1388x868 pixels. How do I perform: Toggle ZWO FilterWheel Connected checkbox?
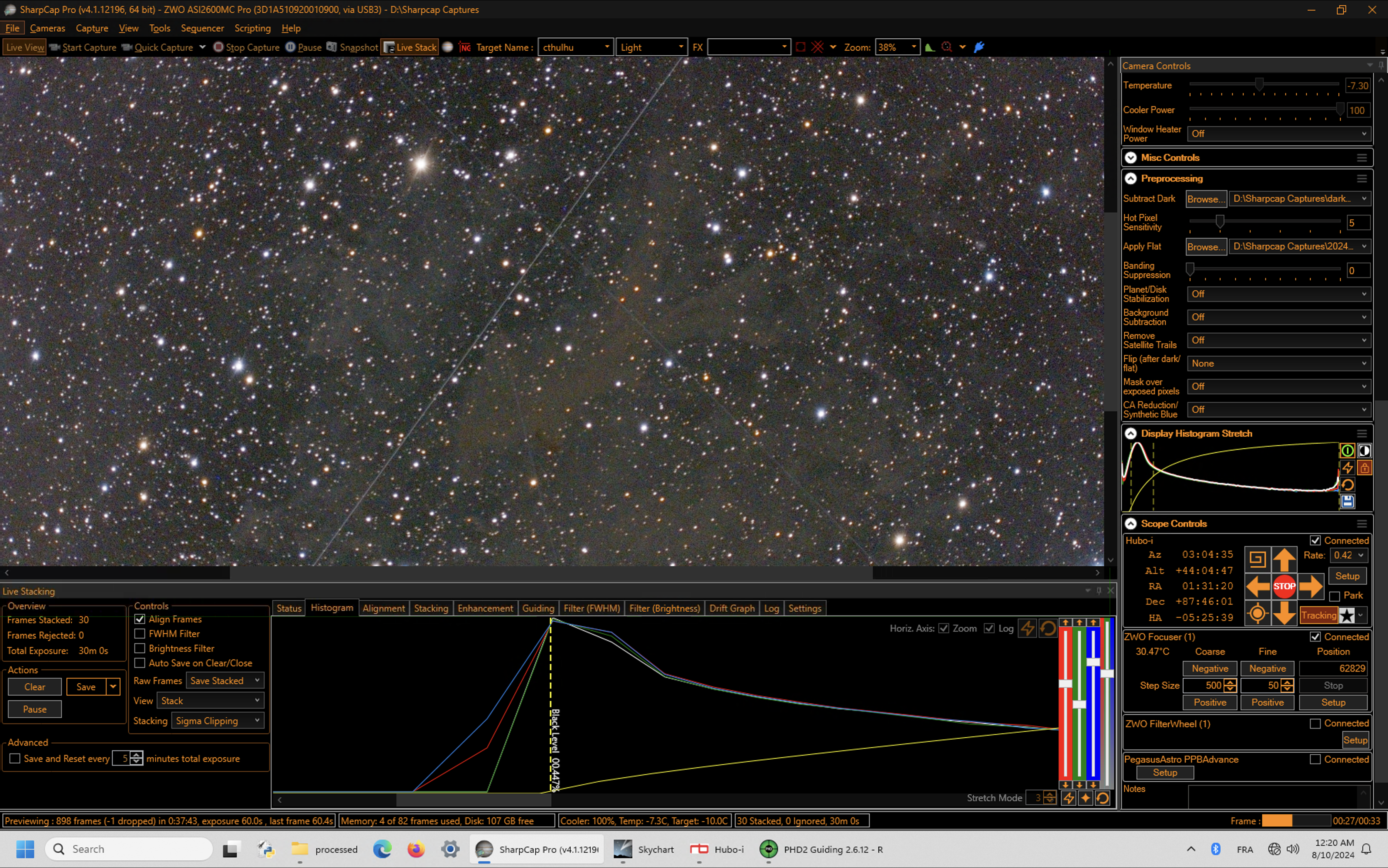pos(1315,724)
